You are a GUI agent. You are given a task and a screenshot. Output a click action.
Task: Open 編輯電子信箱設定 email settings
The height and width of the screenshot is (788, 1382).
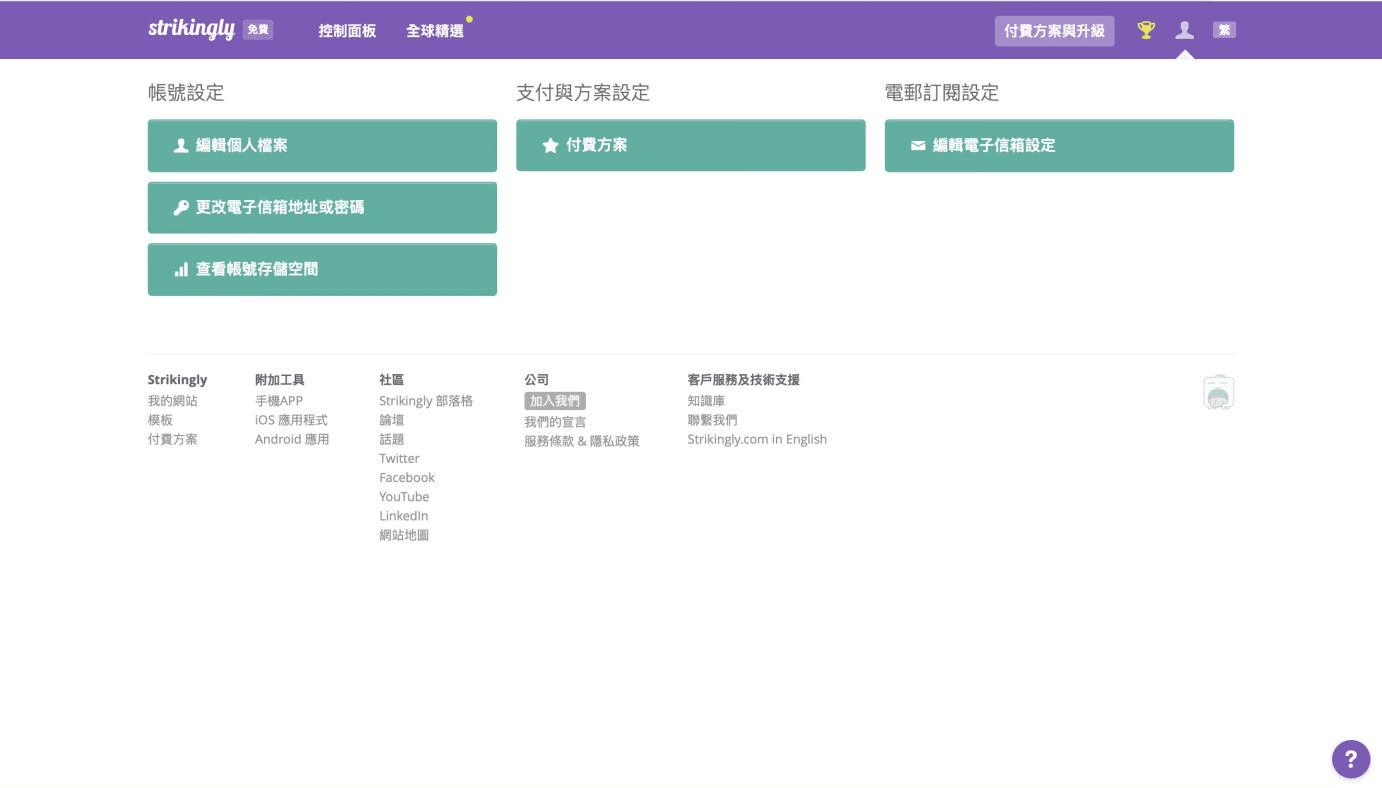pyautogui.click(x=1059, y=146)
